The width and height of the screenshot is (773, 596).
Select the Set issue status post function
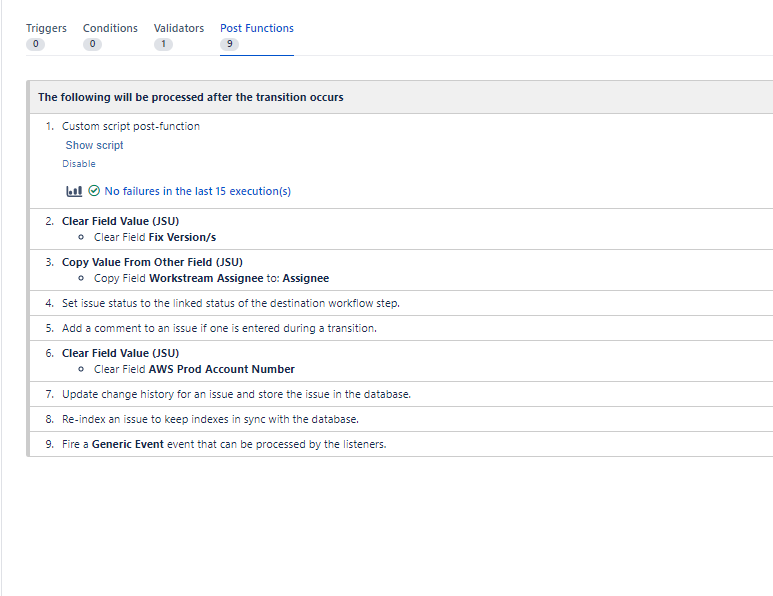[231, 303]
